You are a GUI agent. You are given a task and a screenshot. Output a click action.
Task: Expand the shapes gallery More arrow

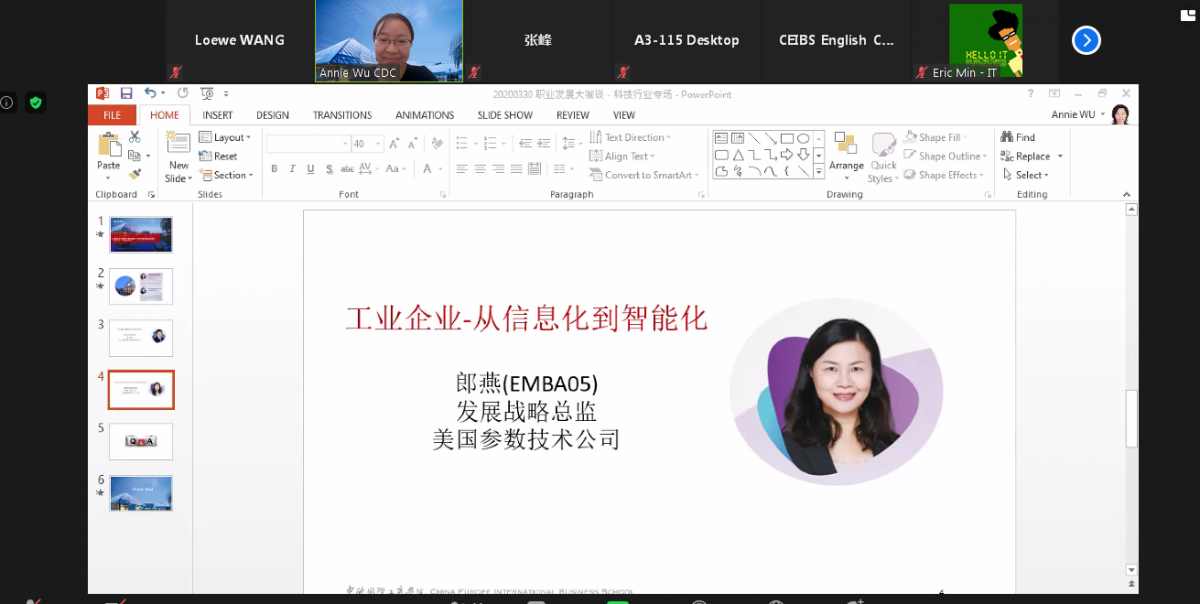coord(819,173)
